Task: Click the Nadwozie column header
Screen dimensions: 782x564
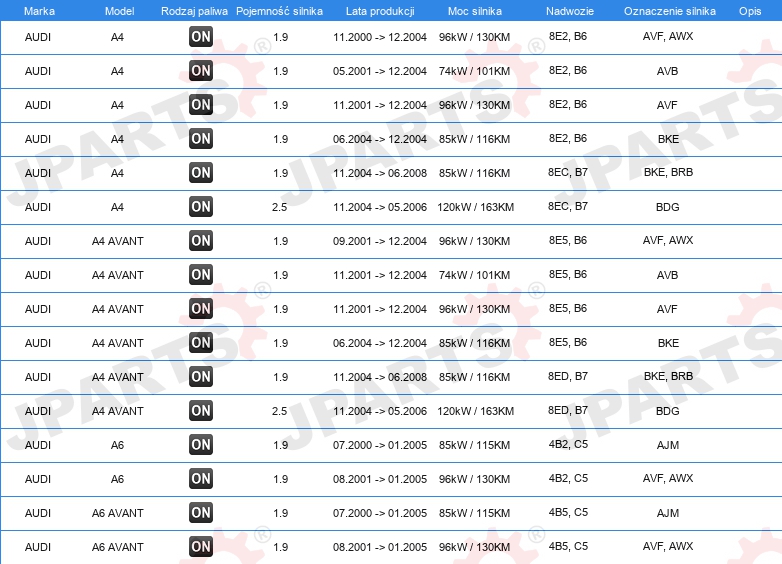Action: click(x=570, y=11)
